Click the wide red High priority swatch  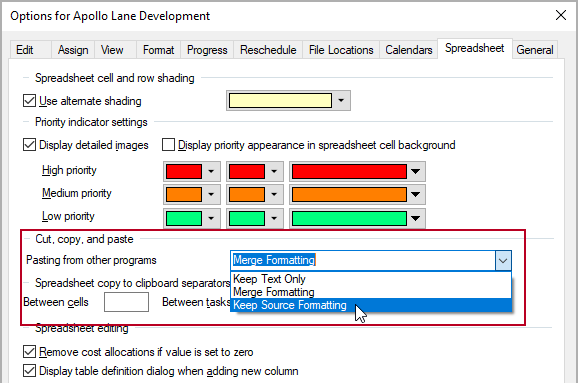coord(349,171)
